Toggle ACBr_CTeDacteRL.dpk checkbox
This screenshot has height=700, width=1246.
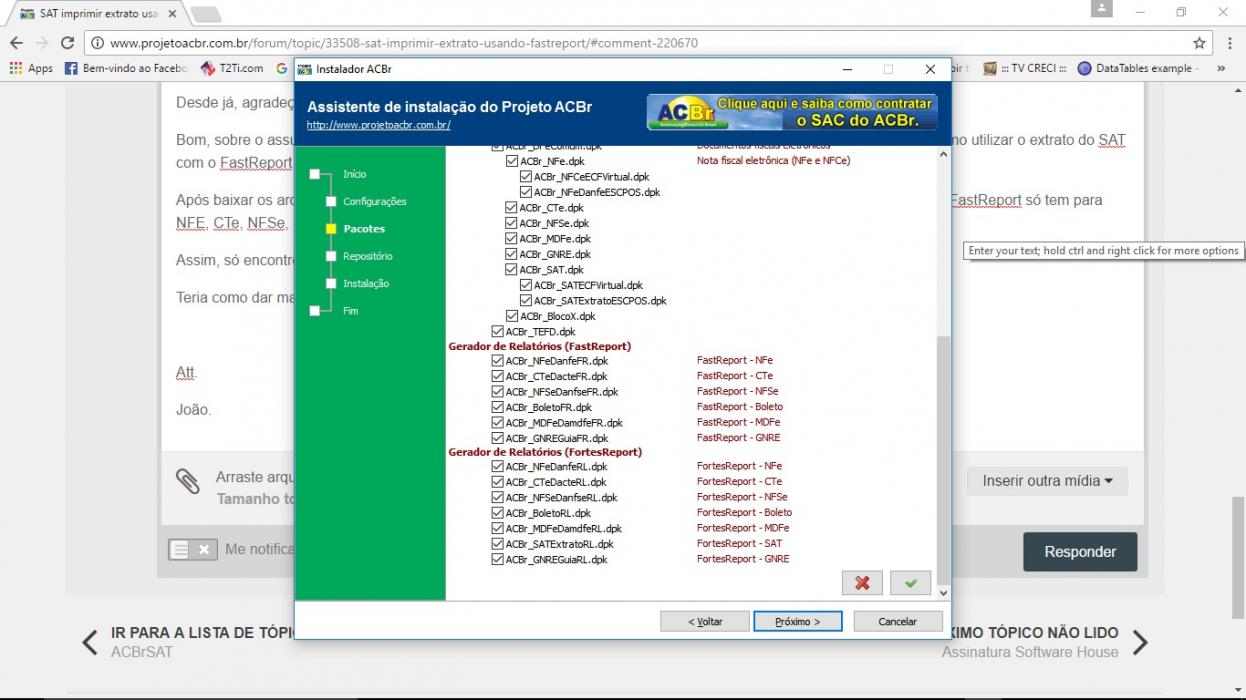coord(498,482)
